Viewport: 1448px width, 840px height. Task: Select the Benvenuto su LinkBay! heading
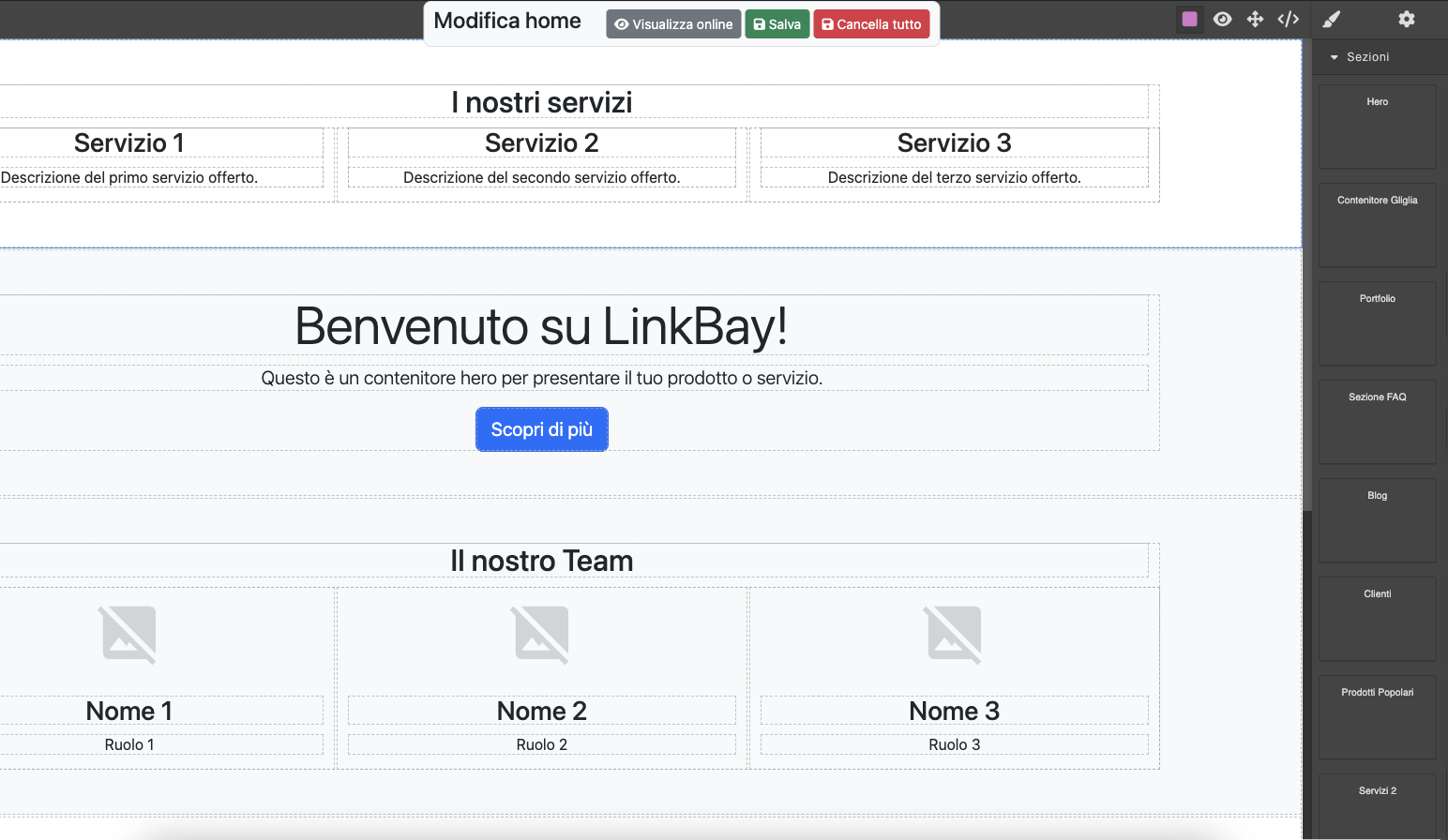[x=542, y=326]
